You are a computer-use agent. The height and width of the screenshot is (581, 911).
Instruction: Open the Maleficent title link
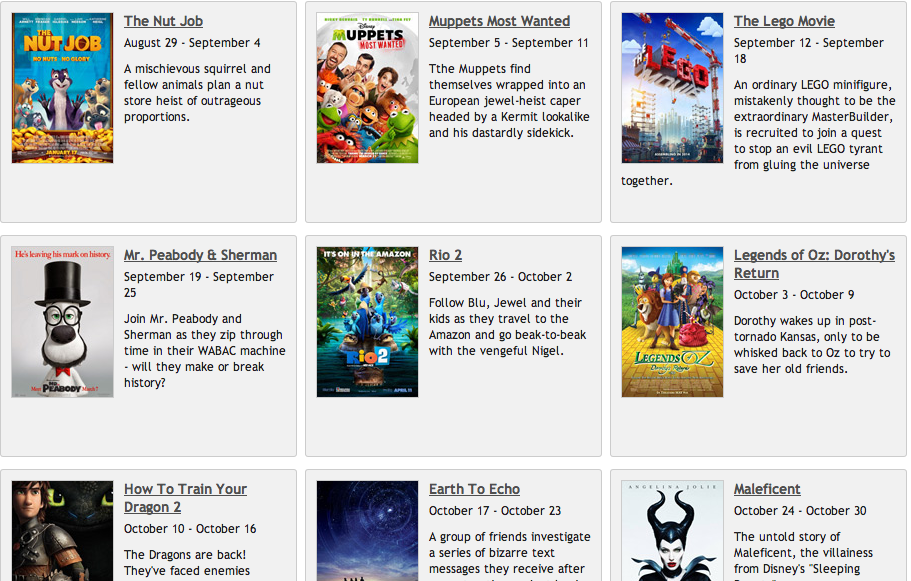(767, 489)
